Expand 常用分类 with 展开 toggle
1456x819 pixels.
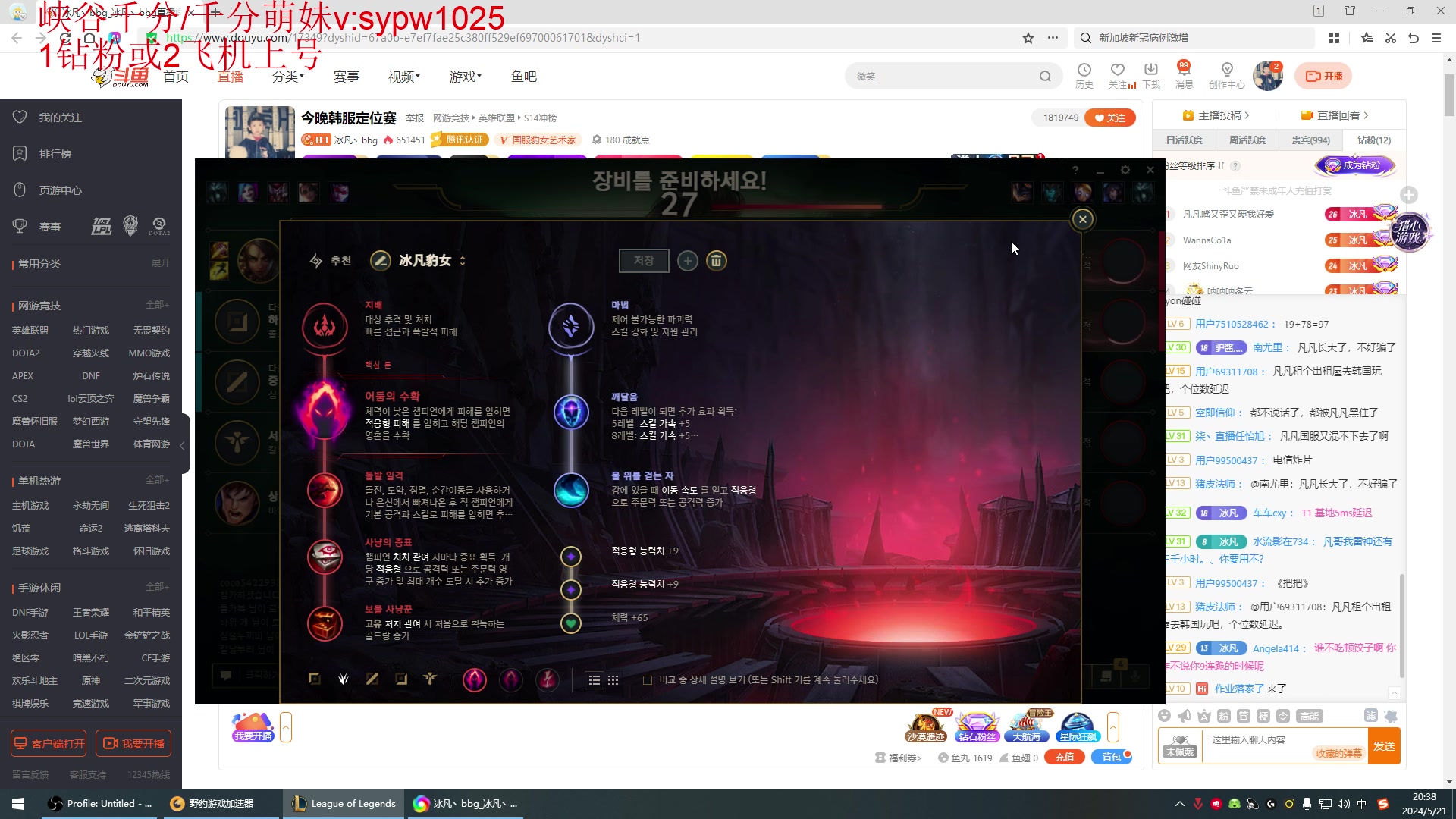pyautogui.click(x=161, y=263)
